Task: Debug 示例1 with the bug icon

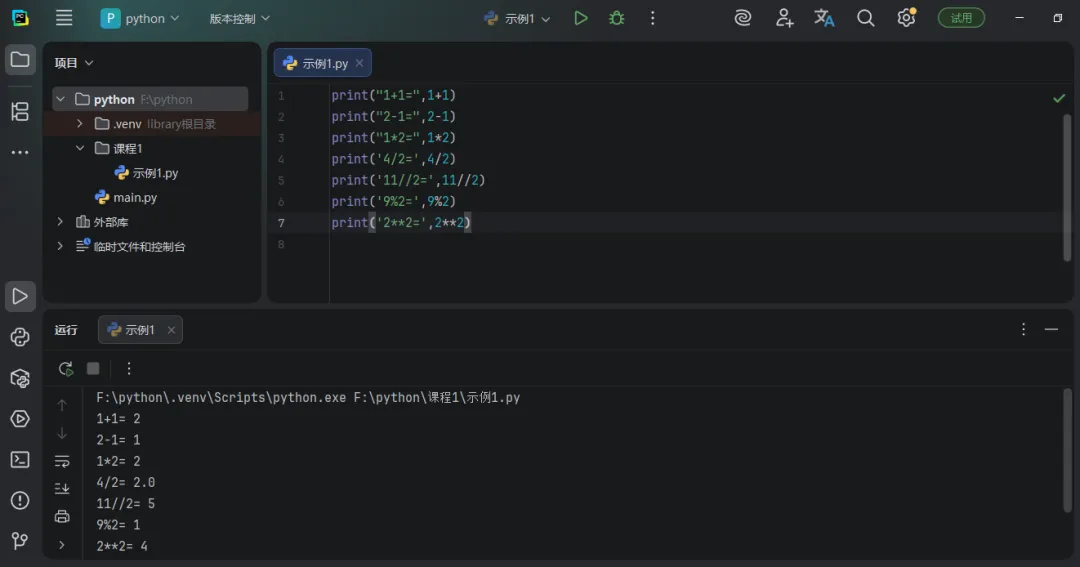Action: coord(616,18)
